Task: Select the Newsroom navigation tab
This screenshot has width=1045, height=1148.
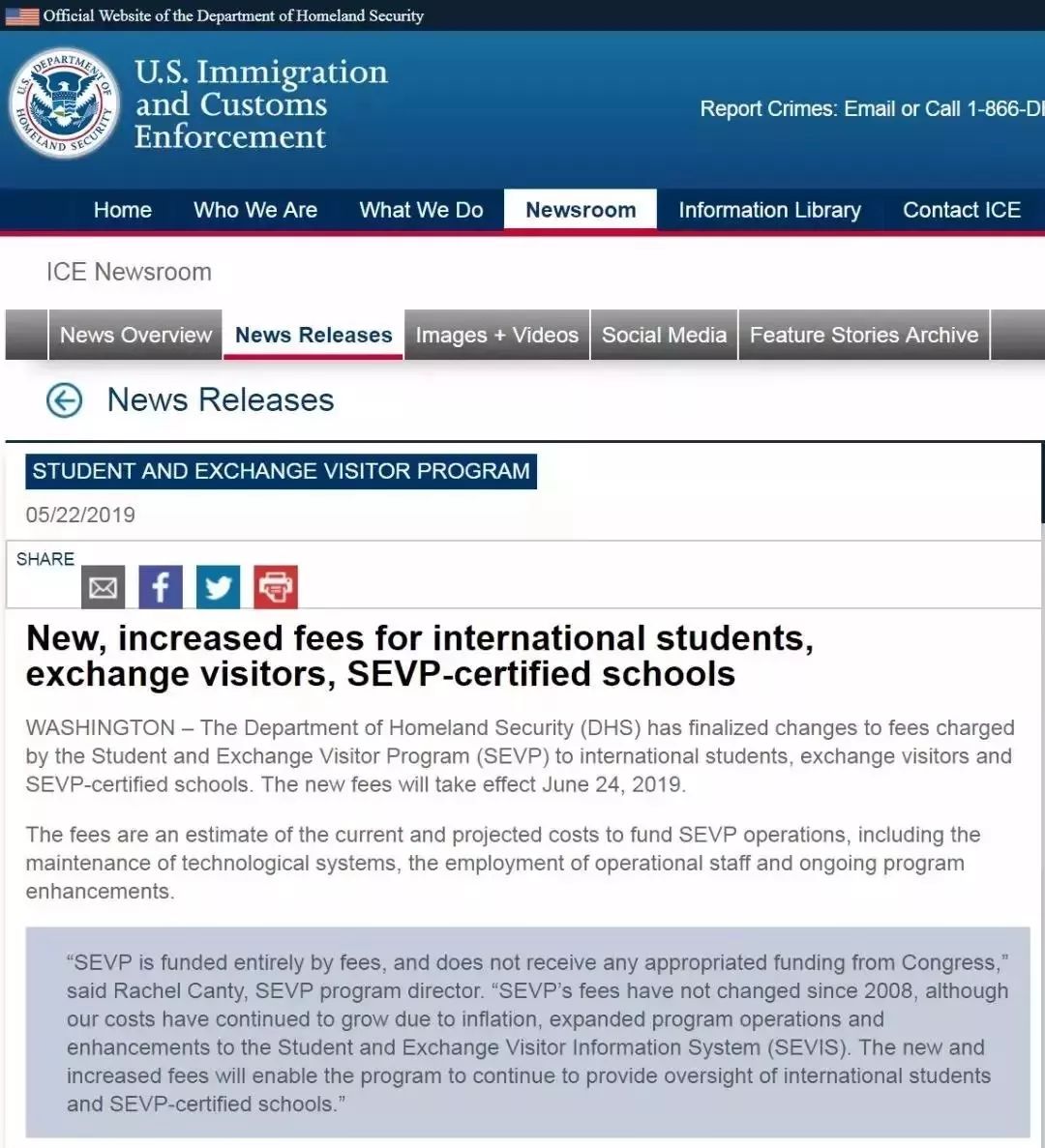Action: [x=581, y=210]
